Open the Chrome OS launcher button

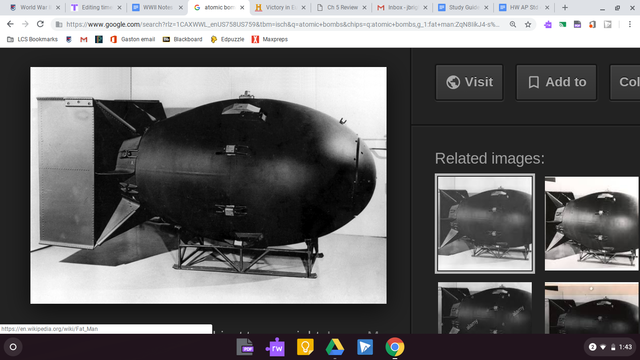[13, 347]
